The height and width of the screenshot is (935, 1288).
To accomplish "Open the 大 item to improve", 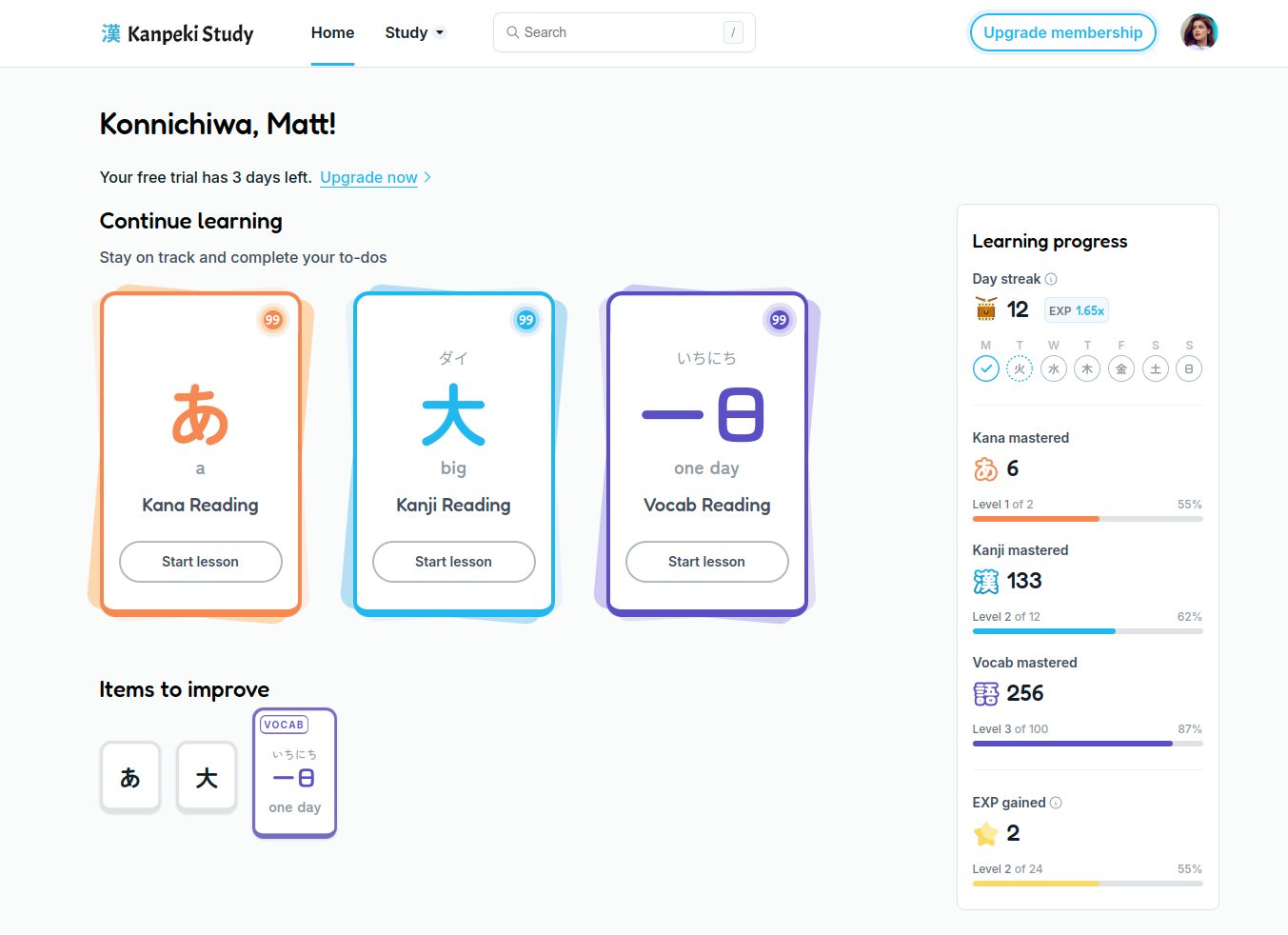I will [207, 778].
